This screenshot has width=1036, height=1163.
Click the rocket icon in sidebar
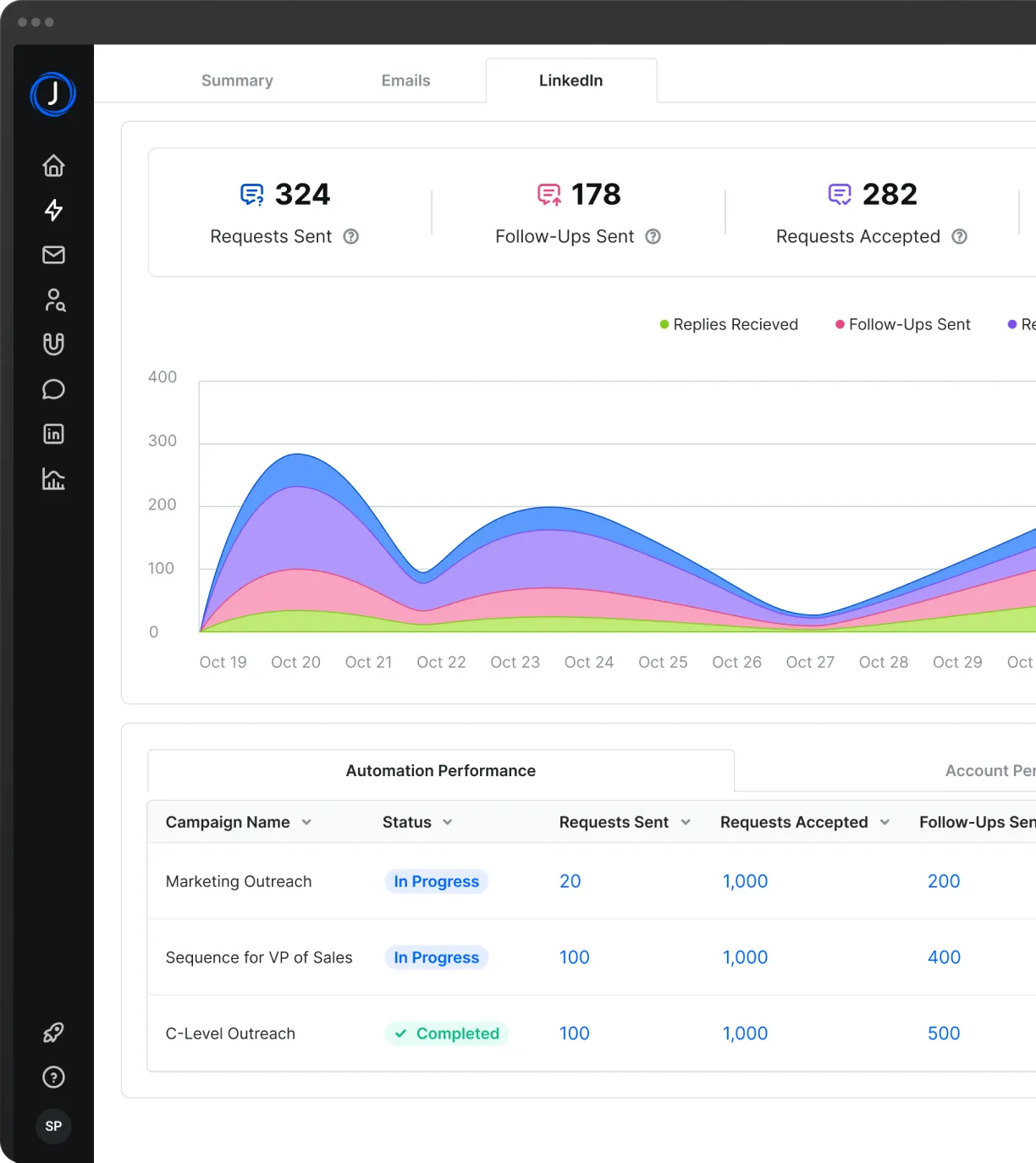tap(53, 1033)
